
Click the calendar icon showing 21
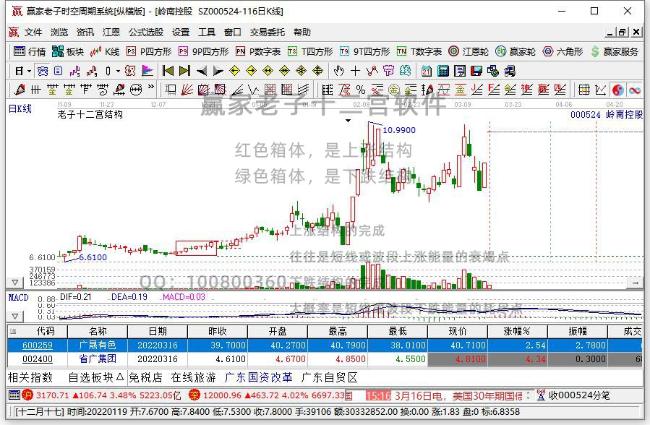click(x=427, y=71)
